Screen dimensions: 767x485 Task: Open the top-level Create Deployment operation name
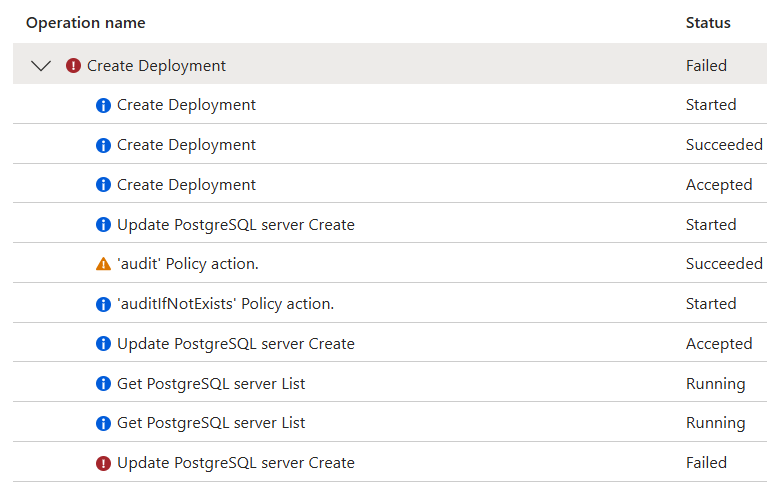tap(156, 66)
